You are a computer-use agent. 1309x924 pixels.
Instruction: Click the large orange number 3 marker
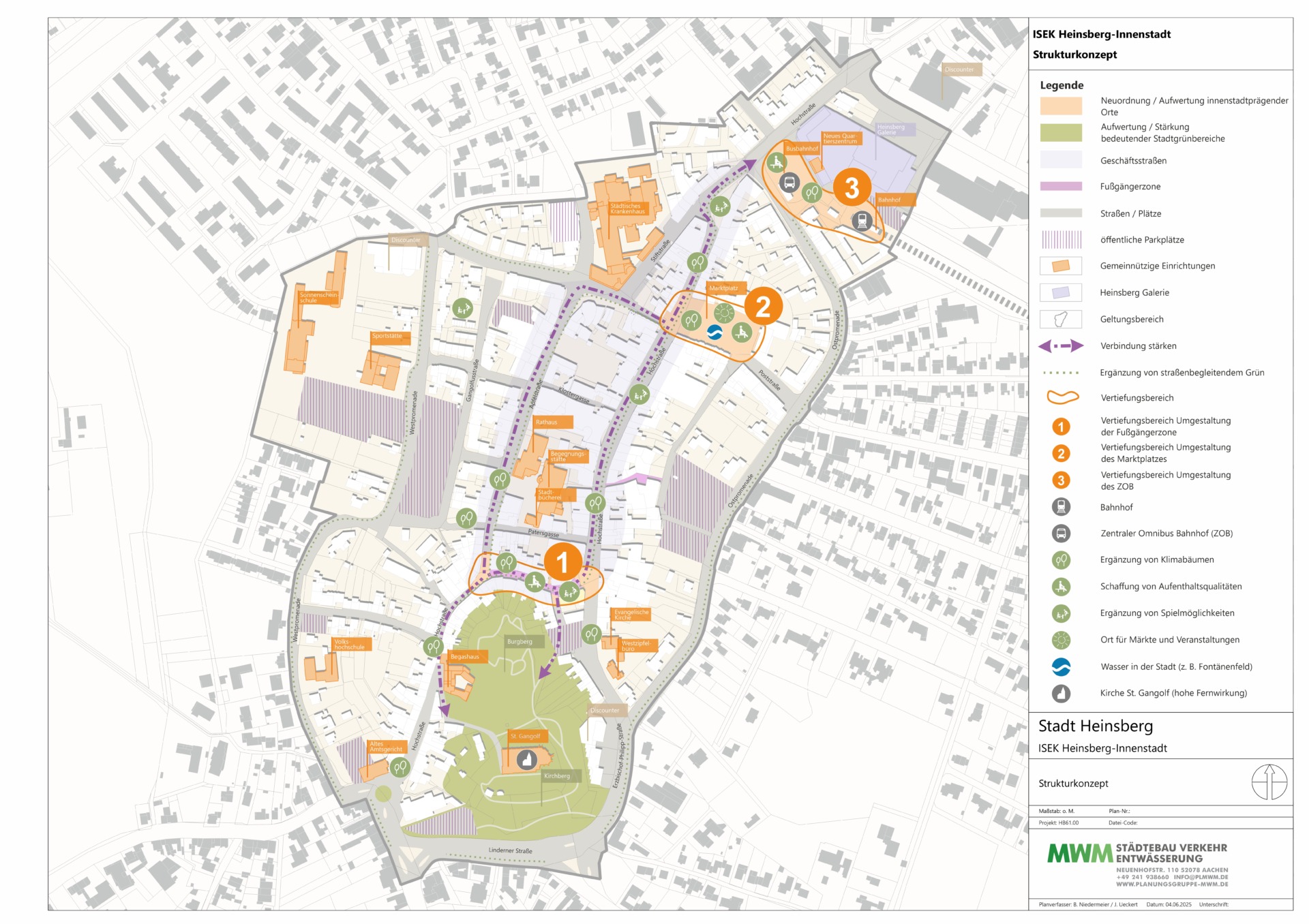(x=852, y=187)
